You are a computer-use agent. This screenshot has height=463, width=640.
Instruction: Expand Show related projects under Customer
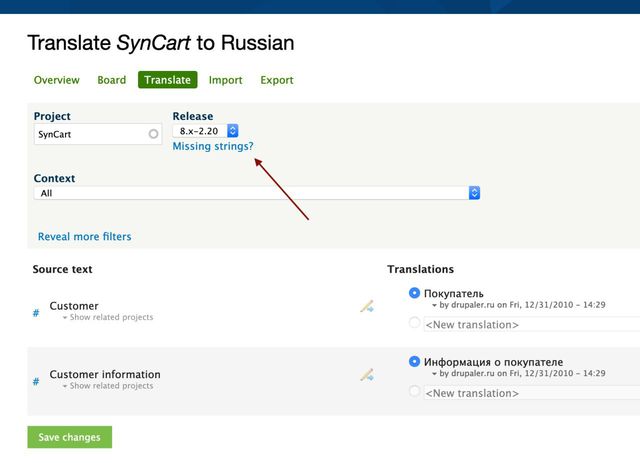click(108, 317)
